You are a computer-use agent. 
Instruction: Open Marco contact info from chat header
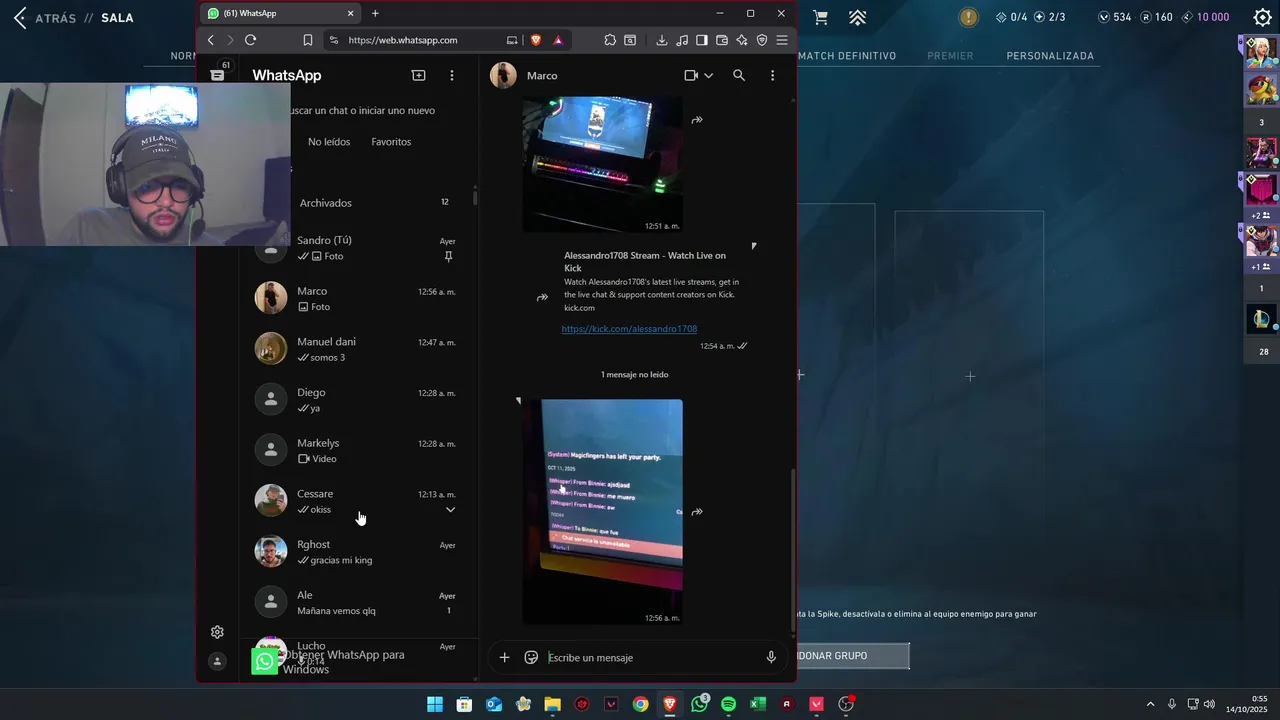pos(542,75)
